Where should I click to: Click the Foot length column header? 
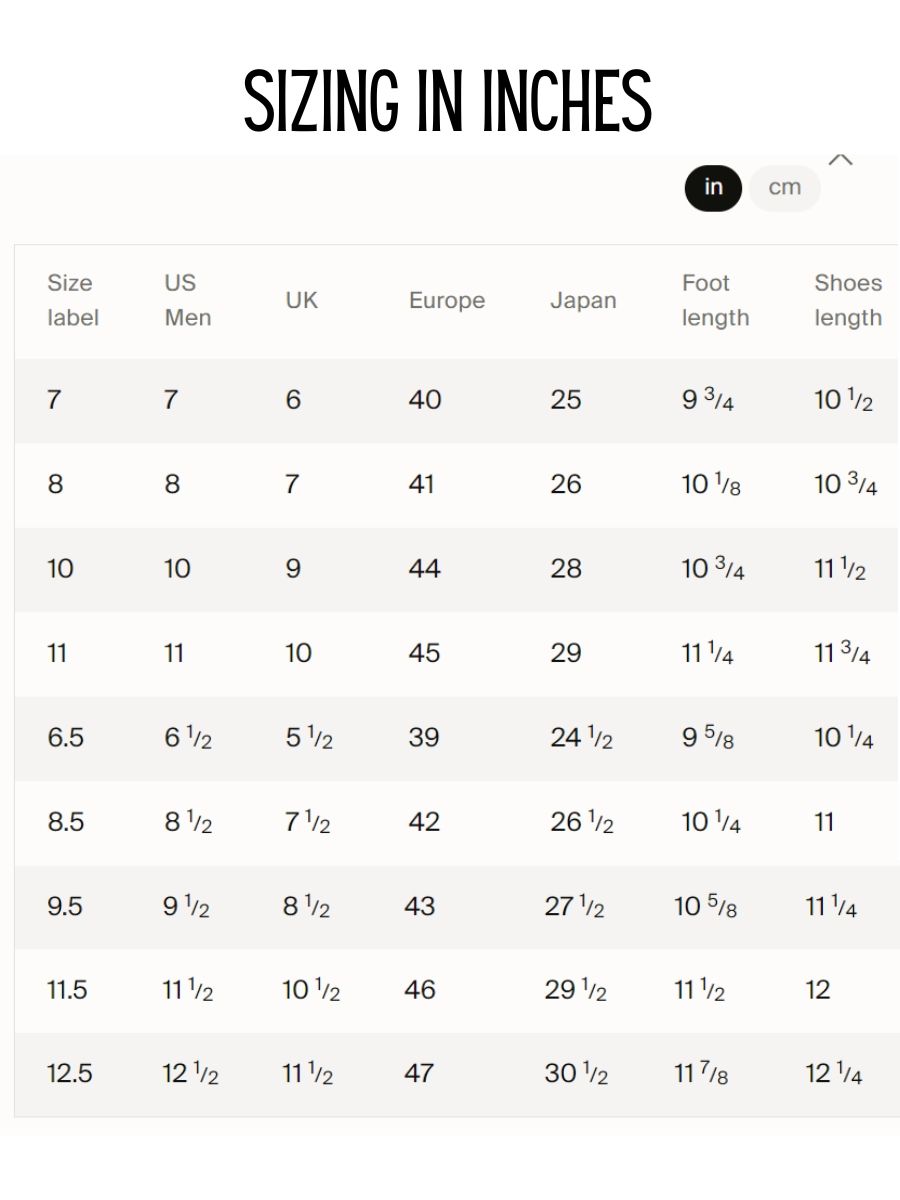tap(715, 300)
